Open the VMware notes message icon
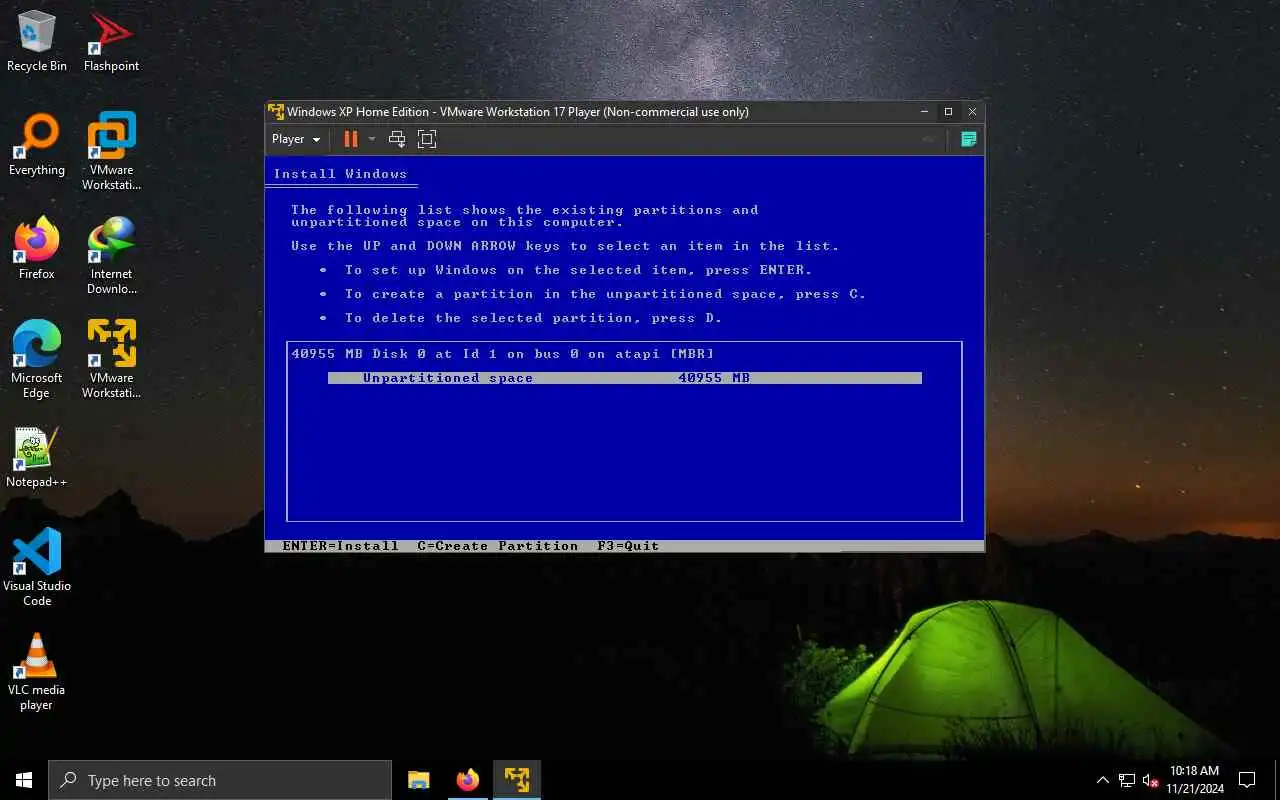 coord(968,139)
